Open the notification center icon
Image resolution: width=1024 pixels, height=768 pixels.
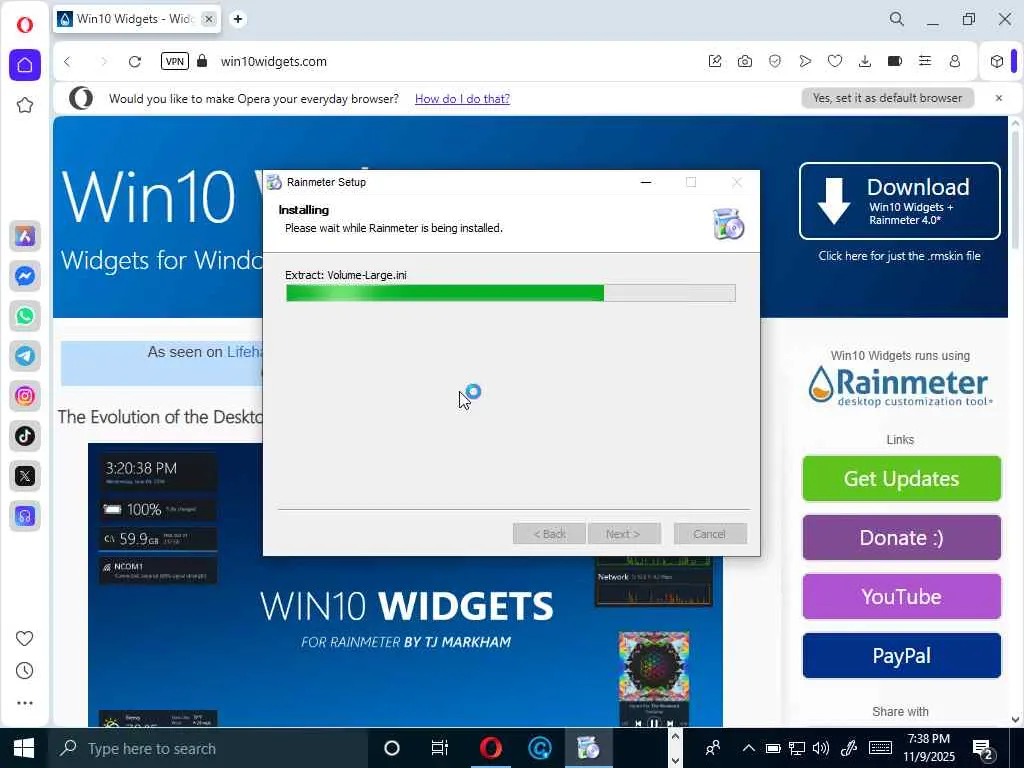983,748
